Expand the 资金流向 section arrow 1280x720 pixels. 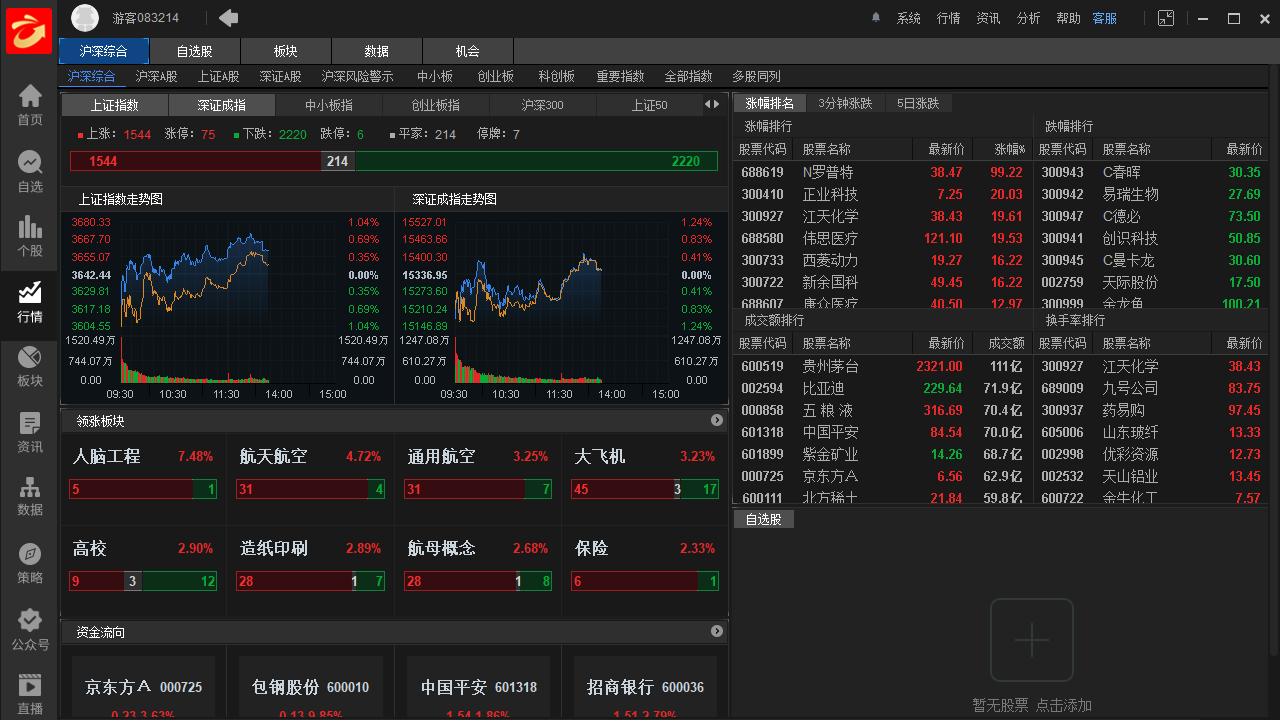point(716,631)
